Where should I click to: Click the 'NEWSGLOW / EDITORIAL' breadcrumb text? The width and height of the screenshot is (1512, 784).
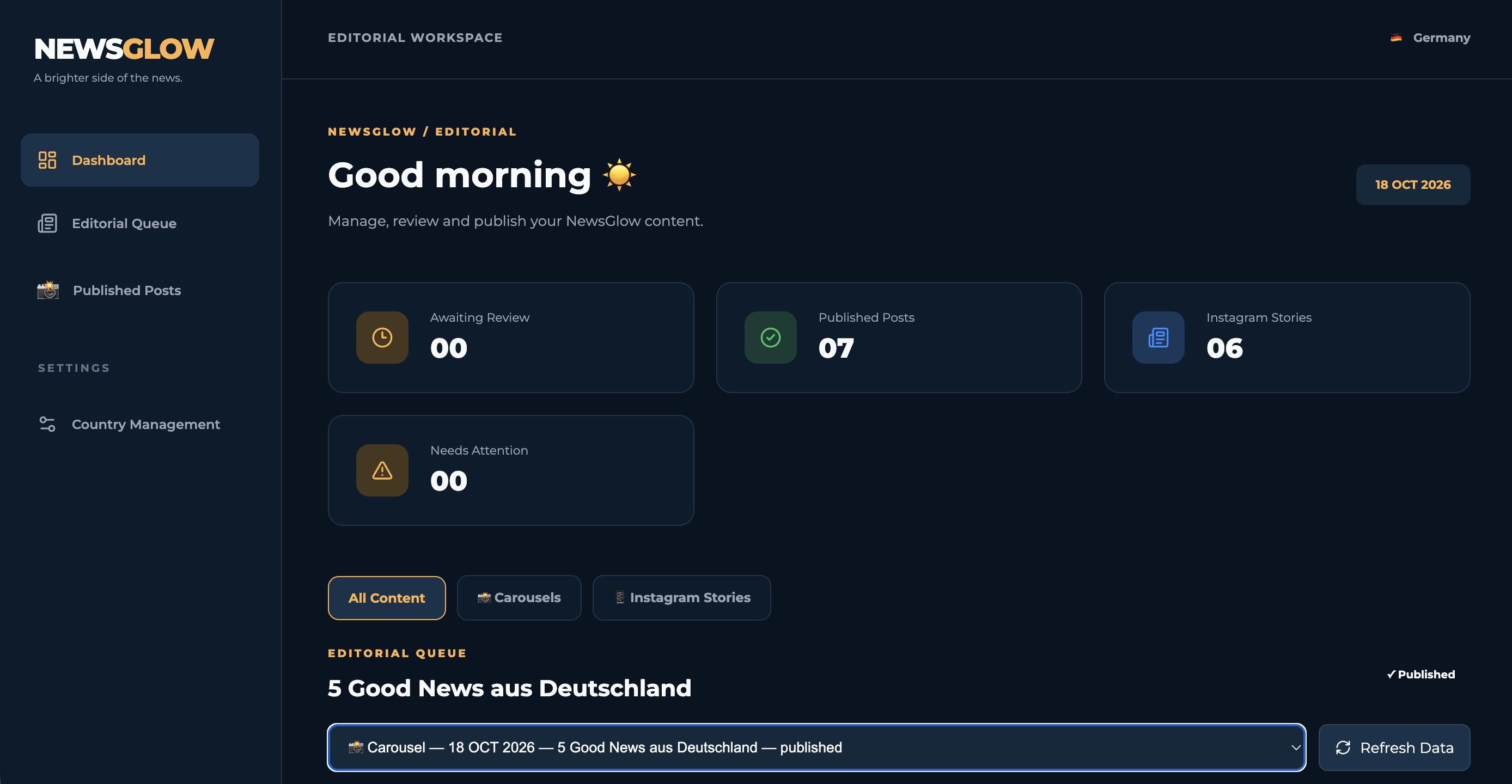pos(423,132)
